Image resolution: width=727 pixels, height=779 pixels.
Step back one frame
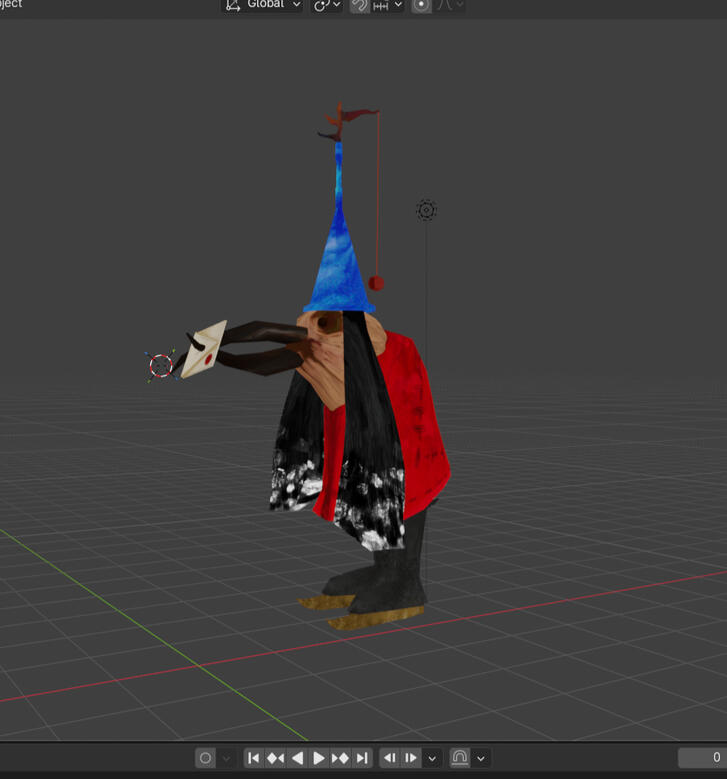pyautogui.click(x=390, y=758)
